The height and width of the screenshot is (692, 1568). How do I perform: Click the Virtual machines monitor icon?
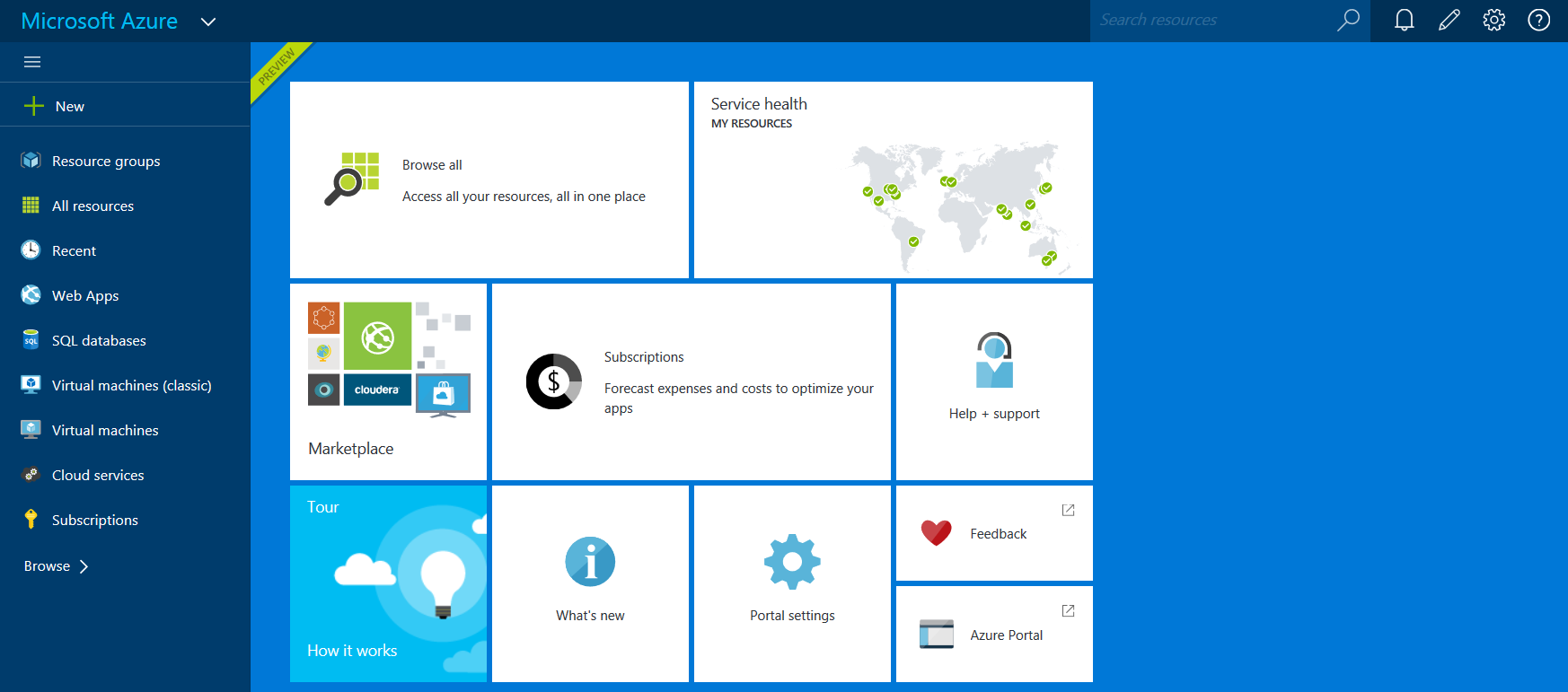[x=31, y=430]
